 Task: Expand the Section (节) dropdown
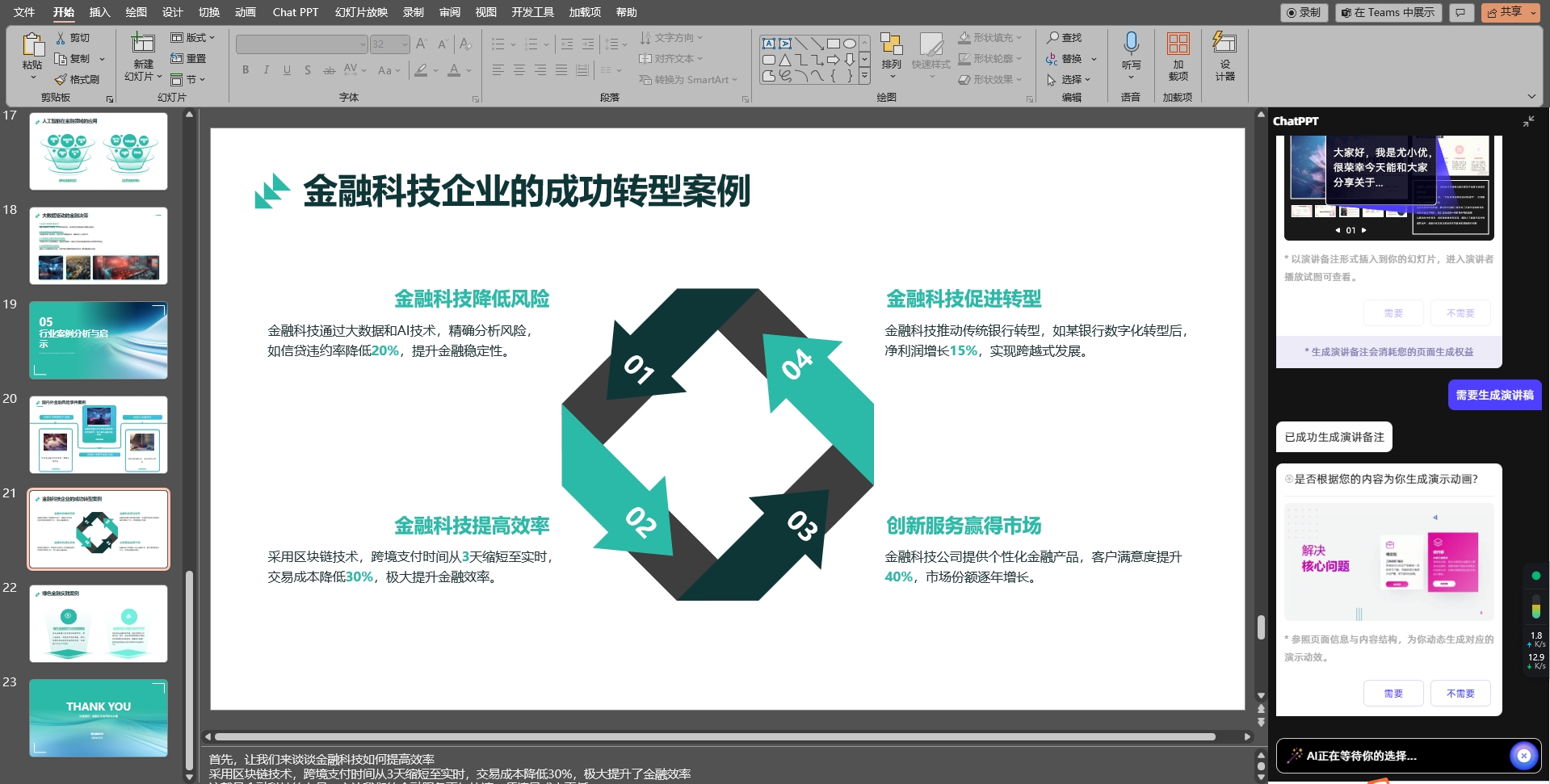187,79
